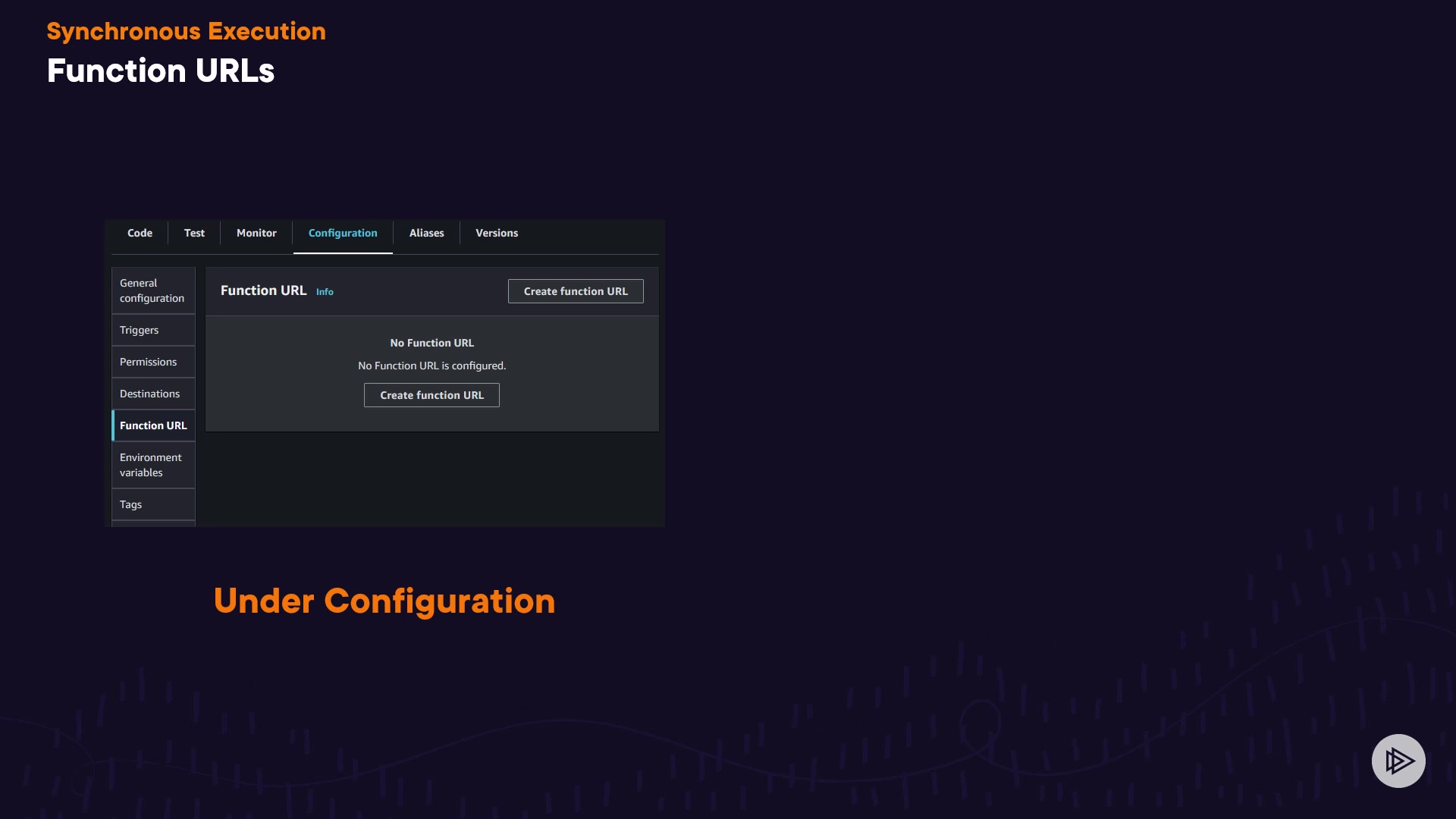This screenshot has height=819, width=1456.
Task: Open Triggers in the side menu
Action: (x=140, y=330)
